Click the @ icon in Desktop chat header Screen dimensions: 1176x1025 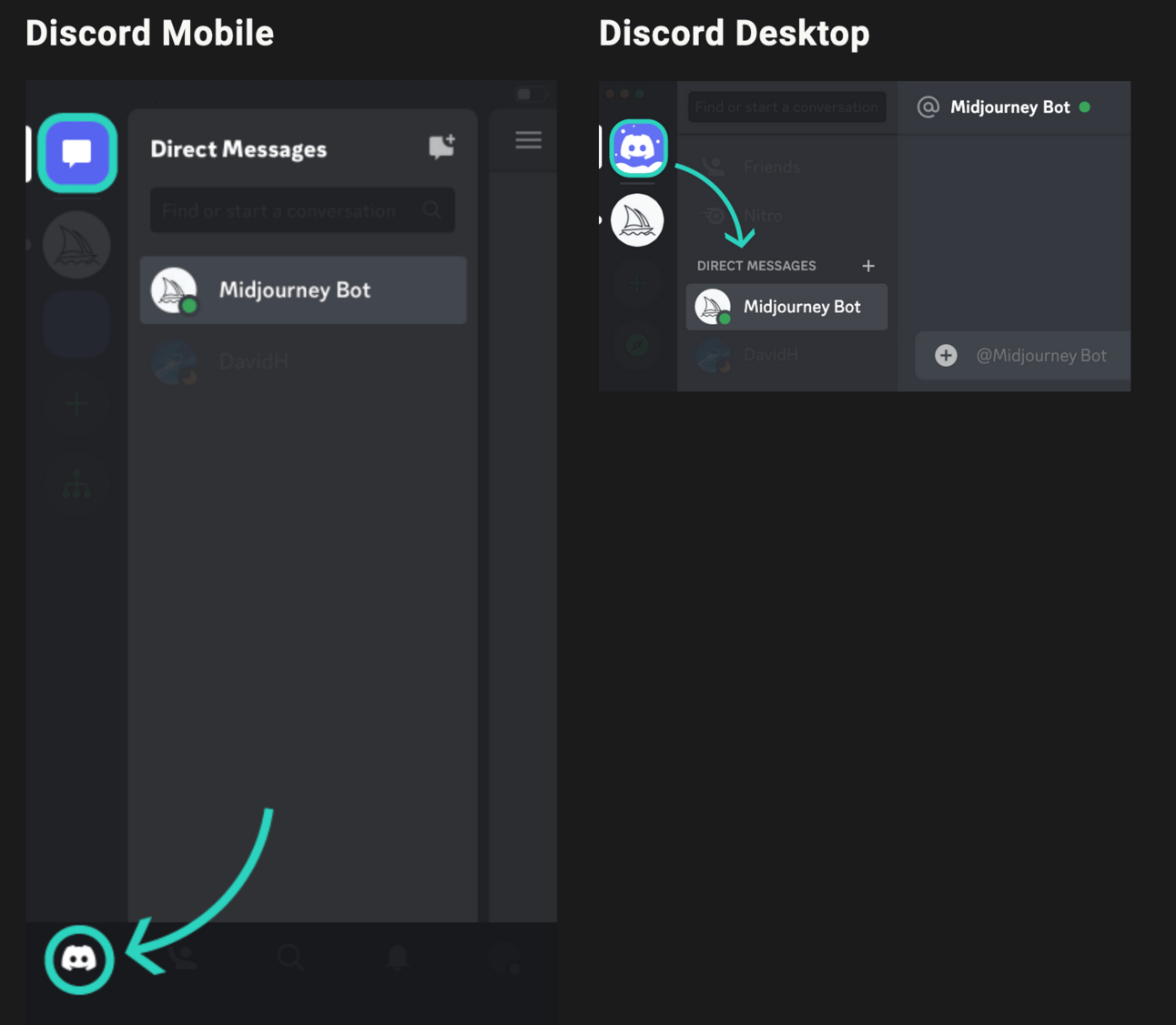928,107
